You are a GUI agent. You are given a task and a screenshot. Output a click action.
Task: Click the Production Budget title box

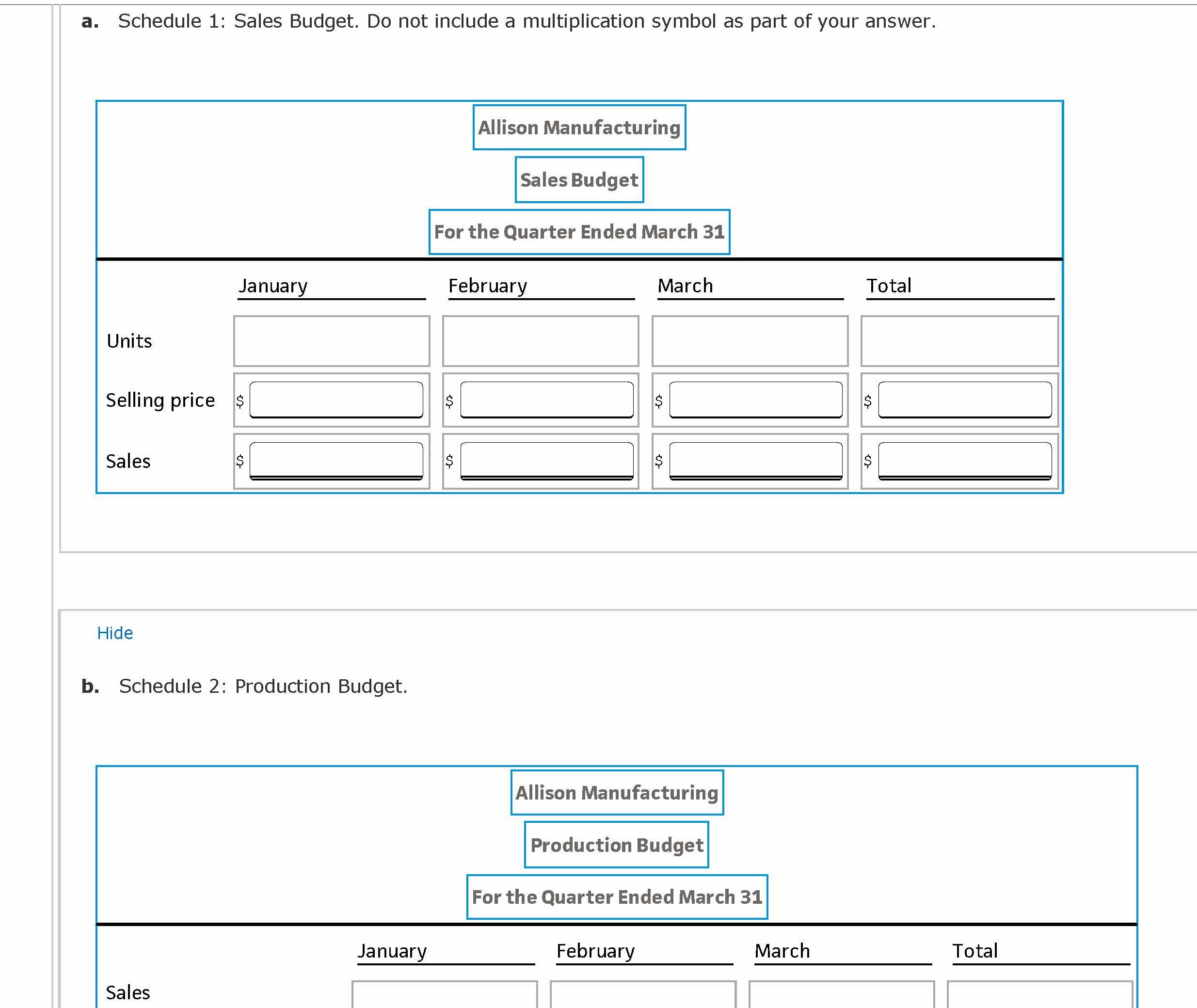pos(616,845)
